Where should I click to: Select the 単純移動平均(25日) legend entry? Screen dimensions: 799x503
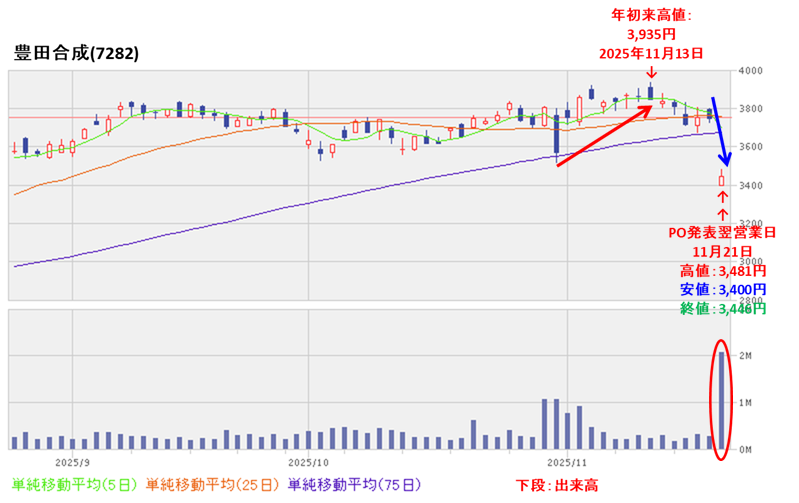(x=213, y=485)
